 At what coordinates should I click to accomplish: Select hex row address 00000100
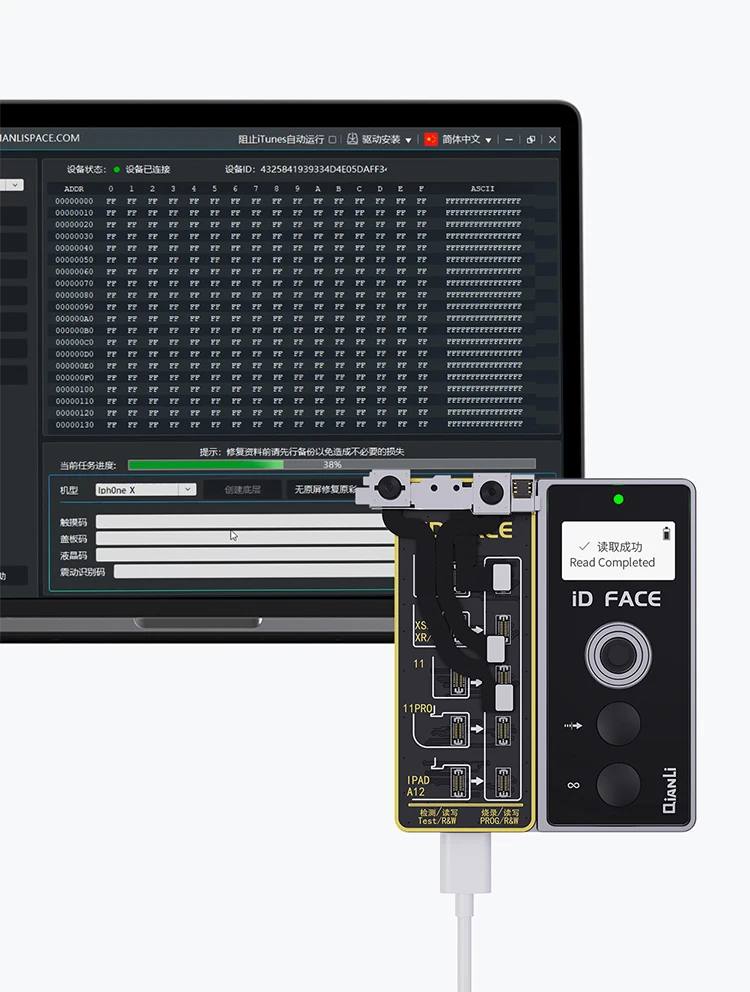74,390
